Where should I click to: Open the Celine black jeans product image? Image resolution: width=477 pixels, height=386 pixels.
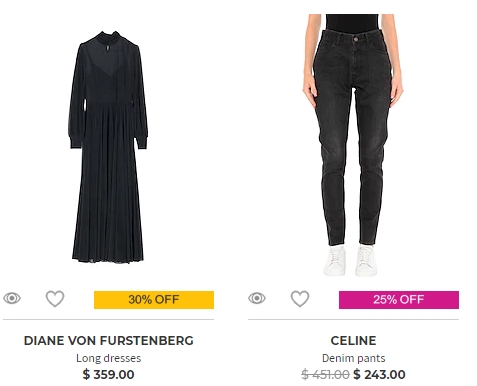(353, 145)
